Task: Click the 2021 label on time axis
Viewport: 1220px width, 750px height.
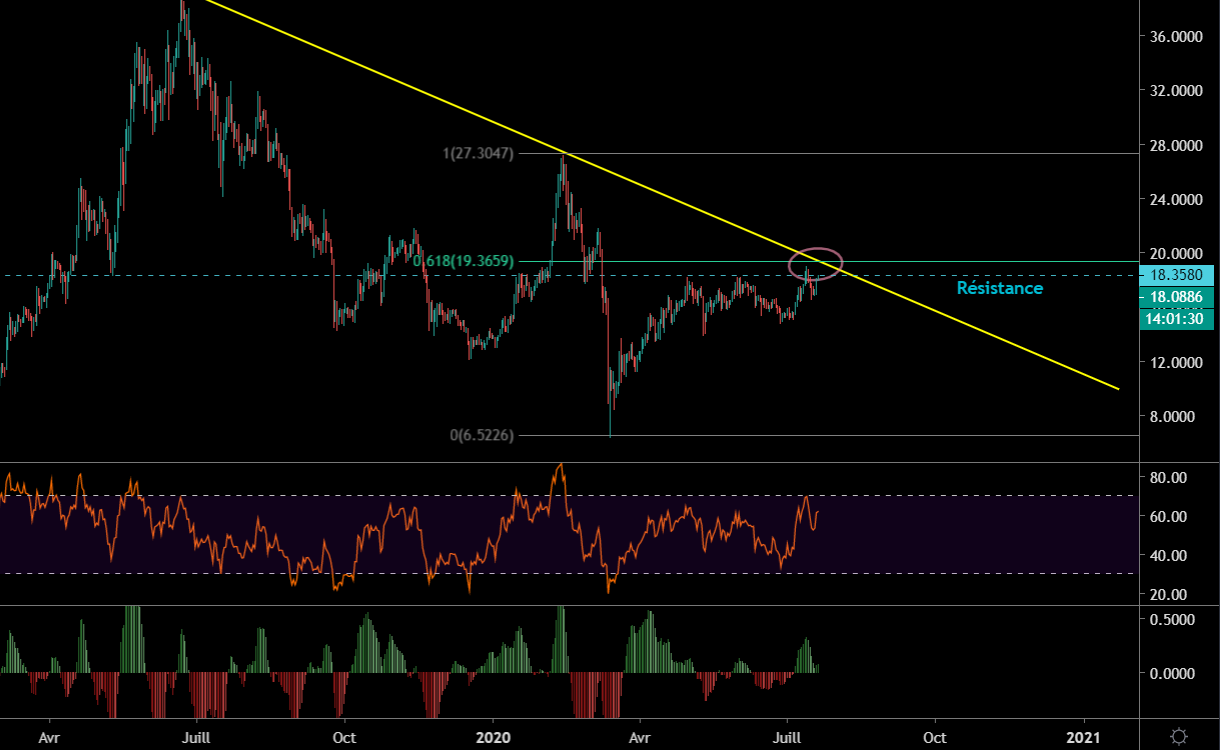Action: tap(1084, 736)
